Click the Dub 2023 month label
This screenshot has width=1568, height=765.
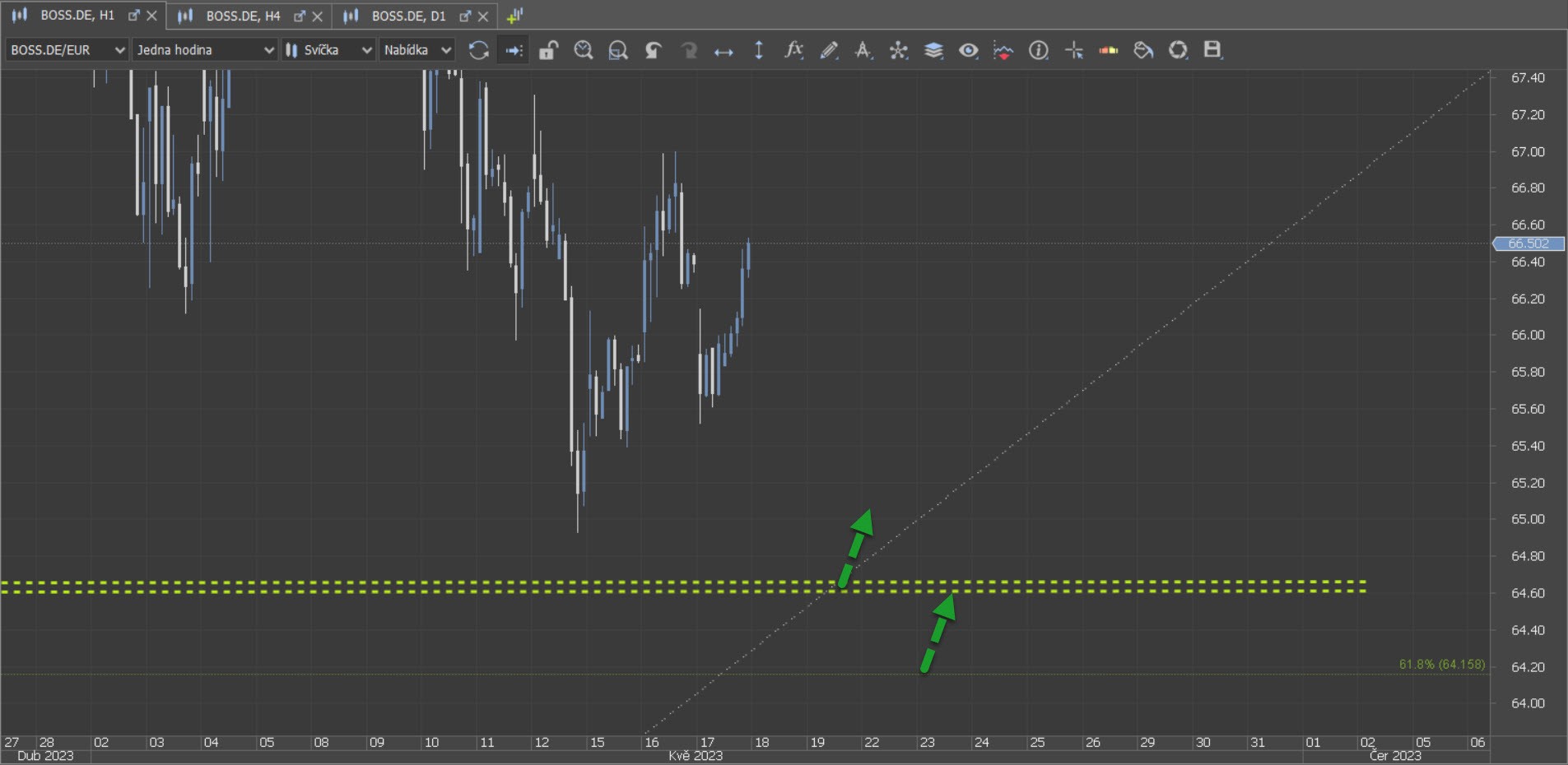coord(45,755)
